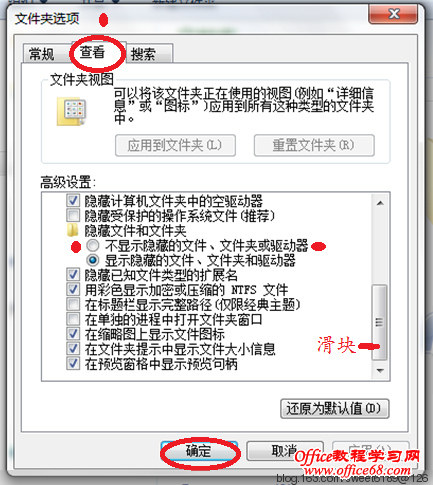Close the 文件夹选项 dialog

(x=393, y=14)
